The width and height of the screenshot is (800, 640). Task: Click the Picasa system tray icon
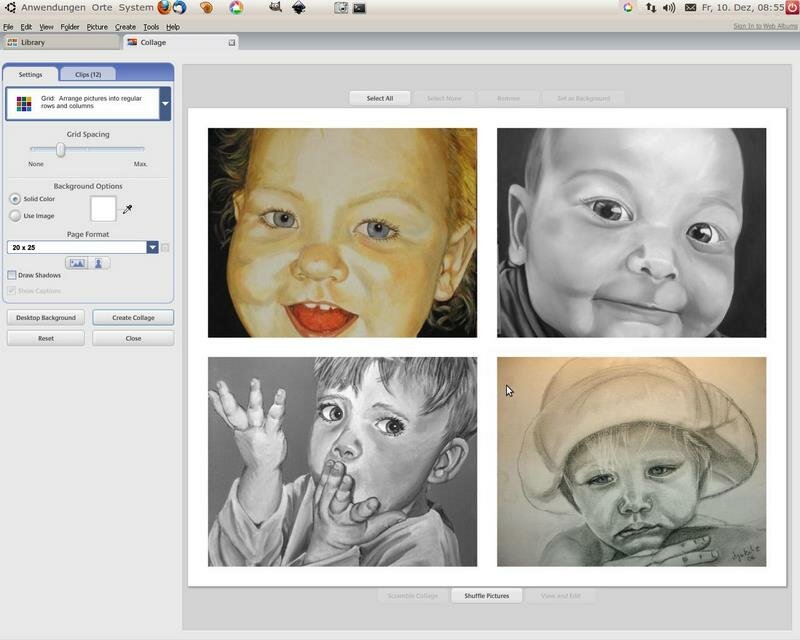point(628,8)
